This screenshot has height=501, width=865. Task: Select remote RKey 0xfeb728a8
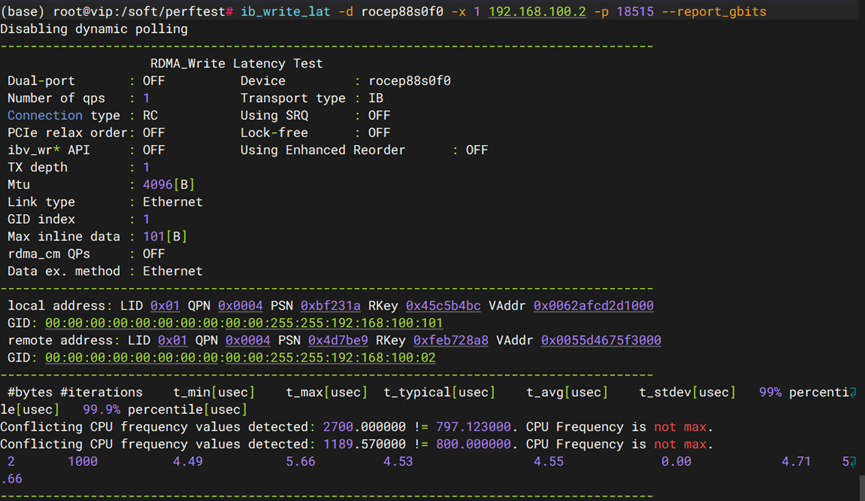pos(451,340)
